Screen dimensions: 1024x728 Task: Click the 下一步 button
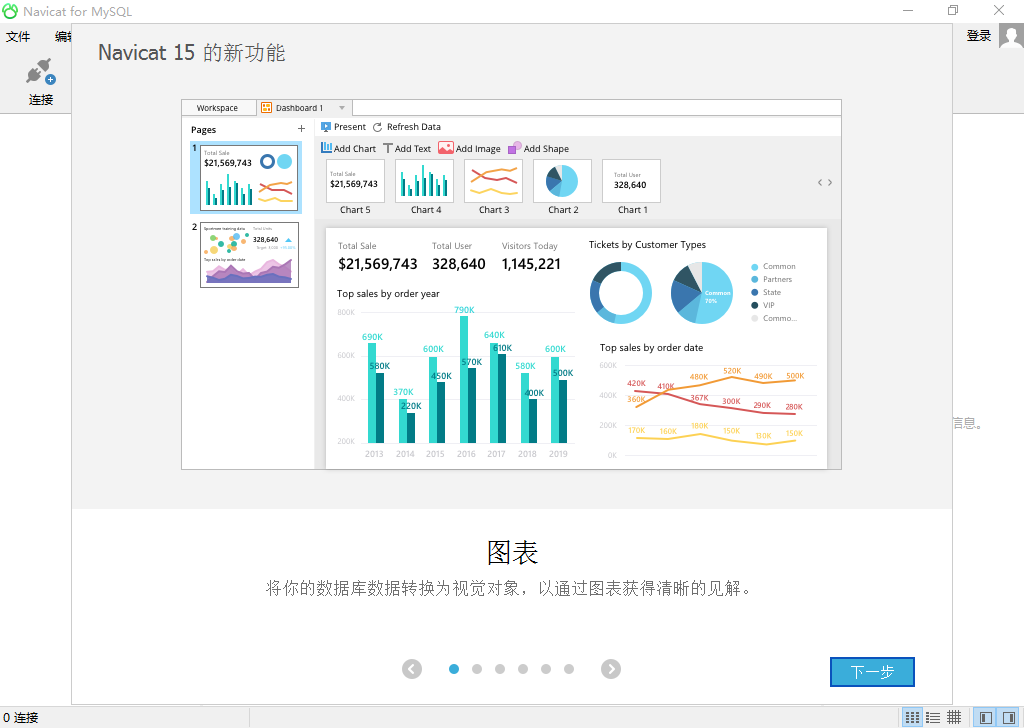(872, 672)
